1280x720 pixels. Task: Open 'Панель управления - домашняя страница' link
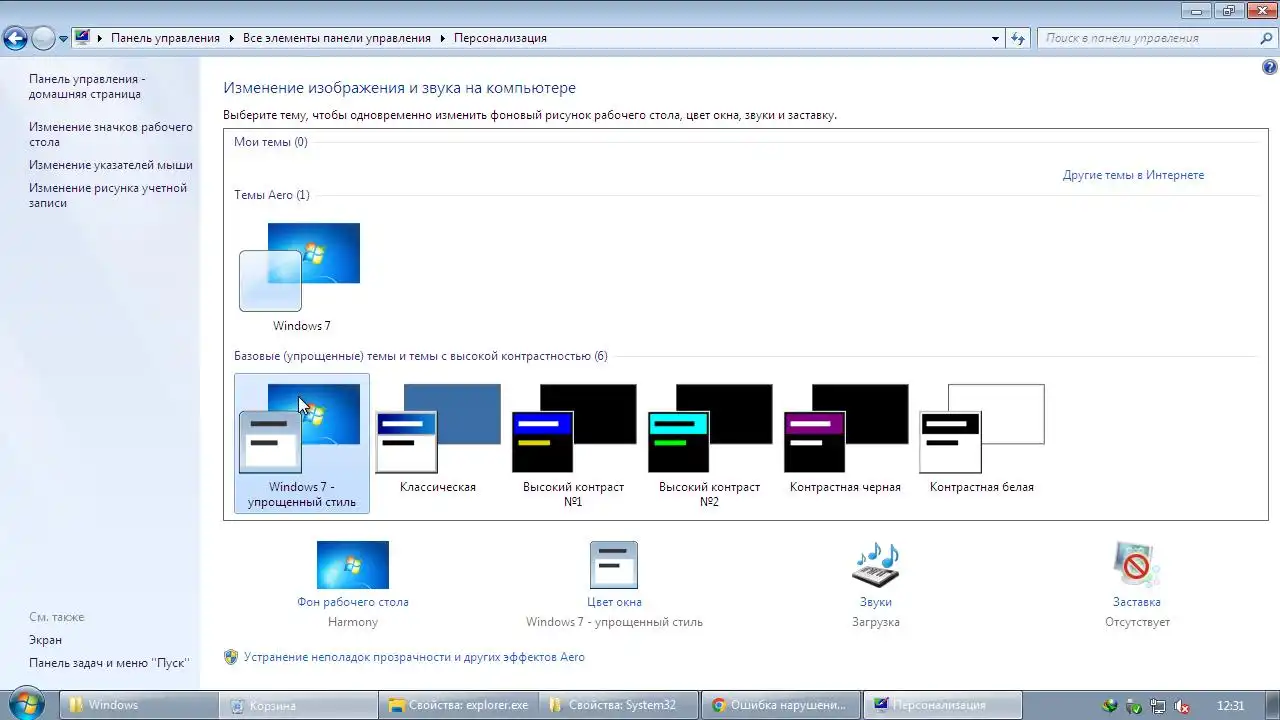click(87, 87)
